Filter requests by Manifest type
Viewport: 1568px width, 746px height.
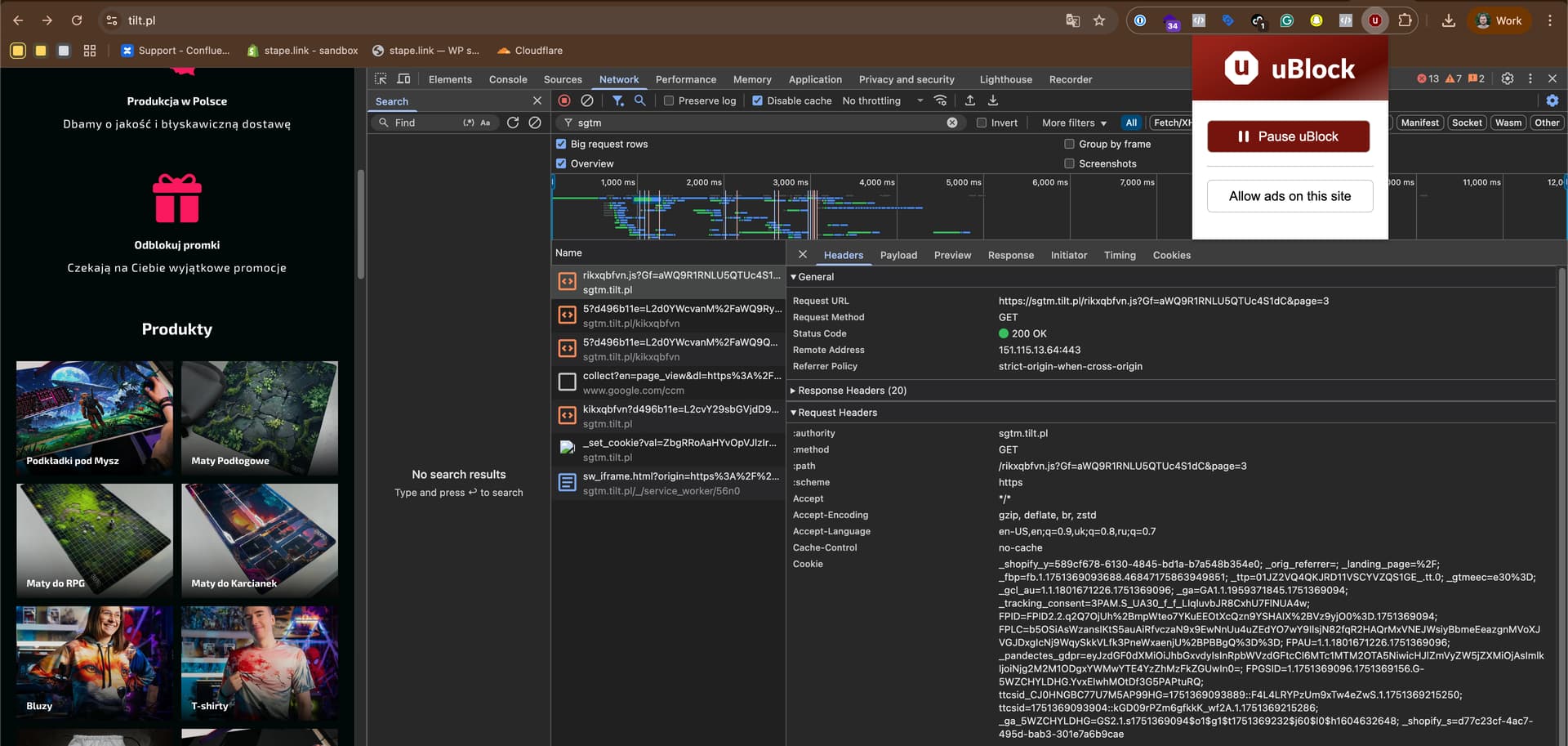1420,123
